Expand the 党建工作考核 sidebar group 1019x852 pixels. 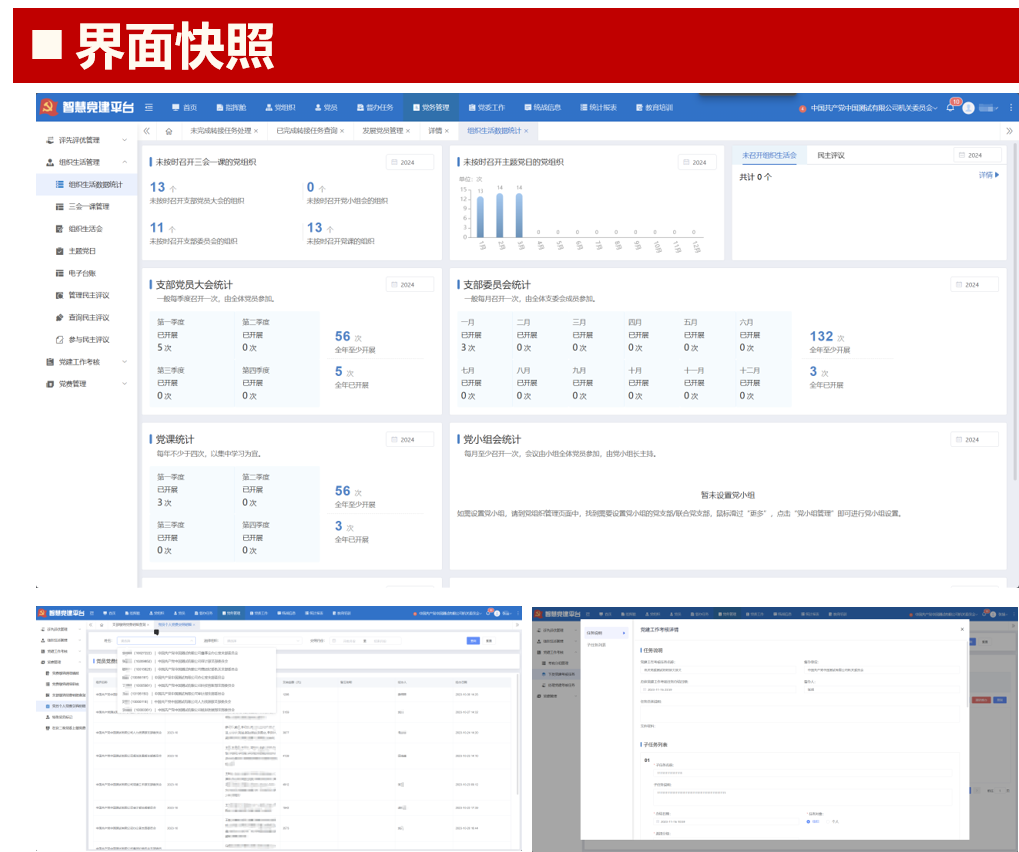click(87, 362)
